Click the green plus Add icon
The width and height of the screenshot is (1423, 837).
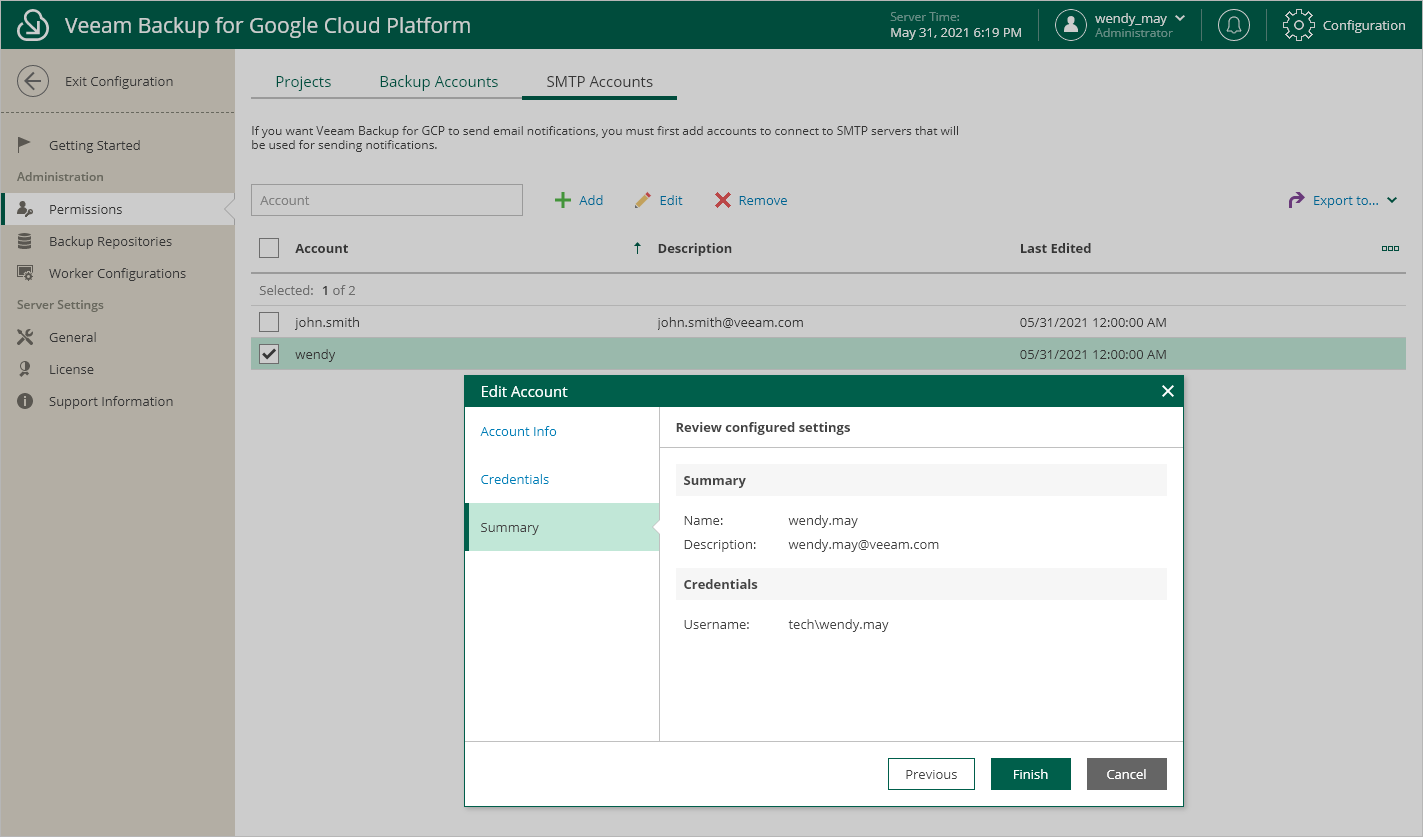coord(563,200)
